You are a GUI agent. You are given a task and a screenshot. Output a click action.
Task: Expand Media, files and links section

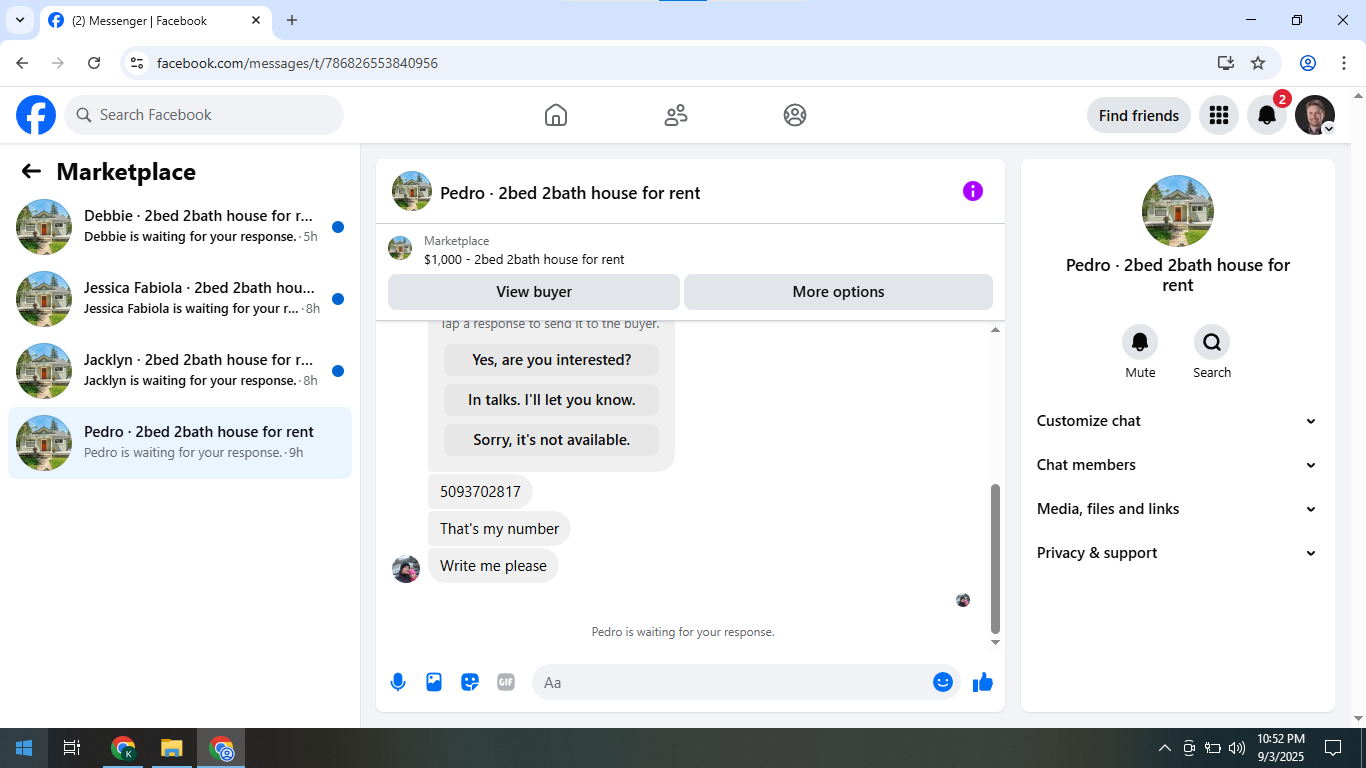(1178, 509)
